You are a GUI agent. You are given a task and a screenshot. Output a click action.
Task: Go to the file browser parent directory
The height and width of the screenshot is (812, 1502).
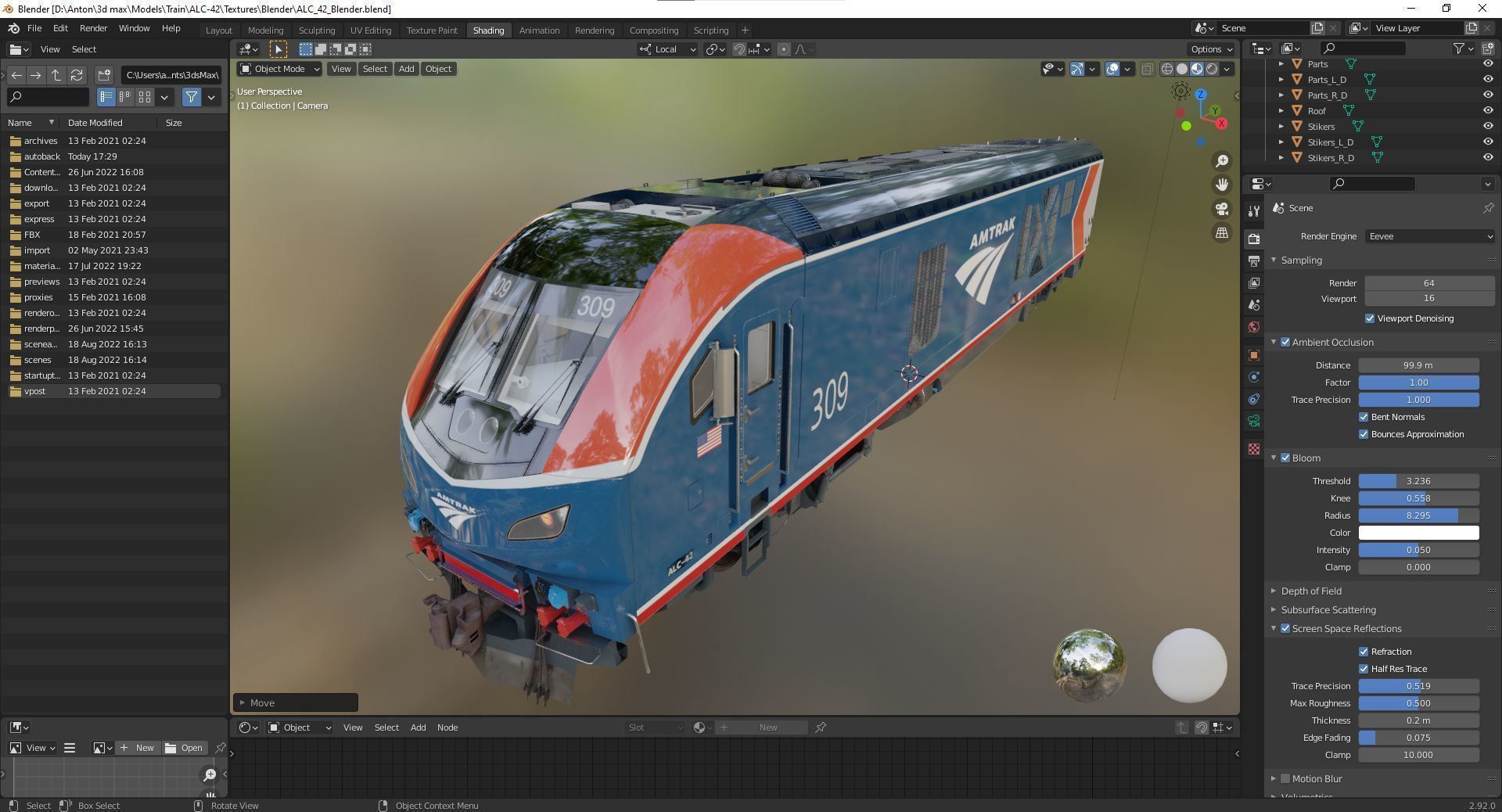(56, 75)
